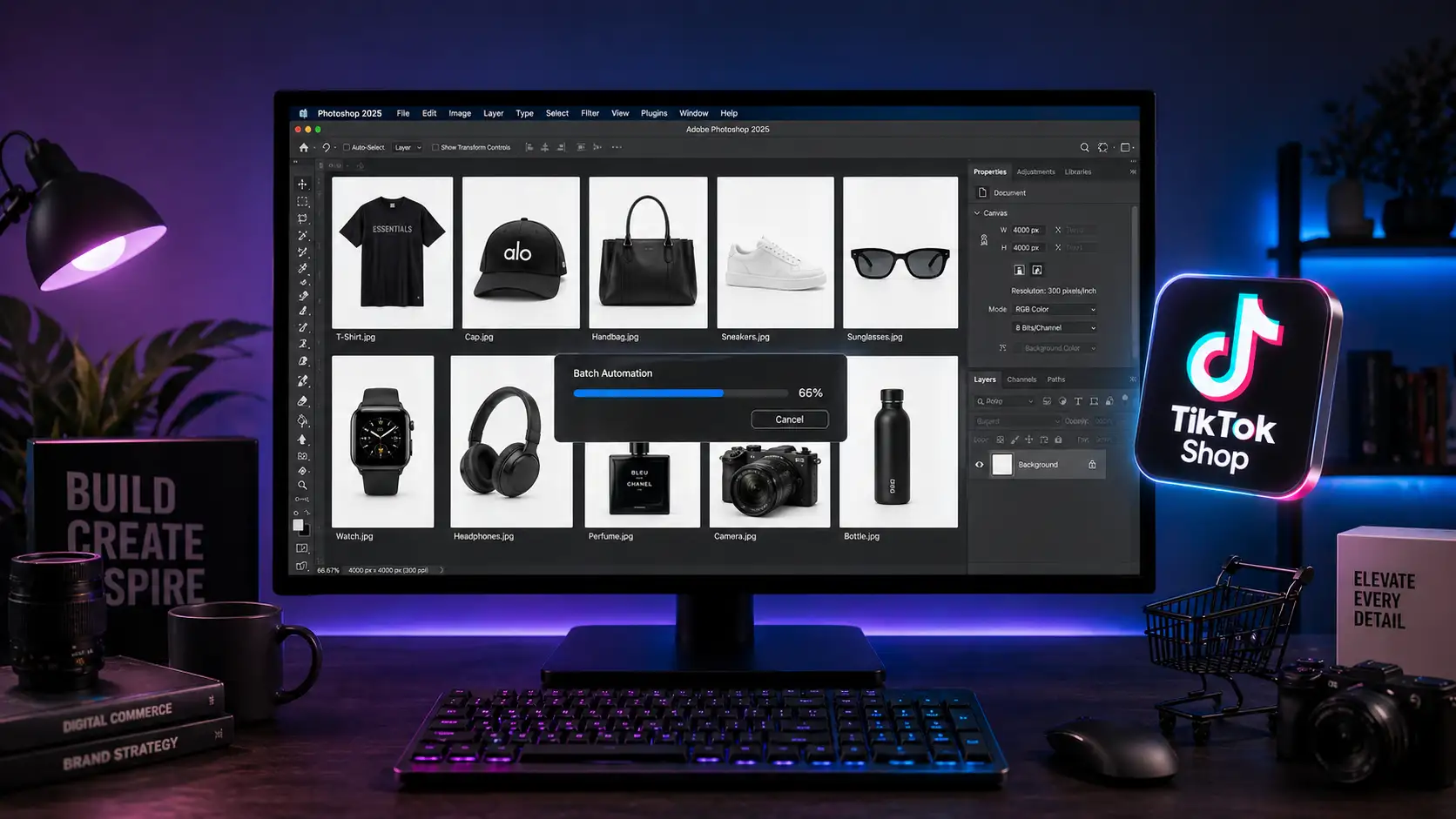Select the T-Shirt.jpg thumbnail
Screen dimensions: 1456x819
[x=392, y=252]
